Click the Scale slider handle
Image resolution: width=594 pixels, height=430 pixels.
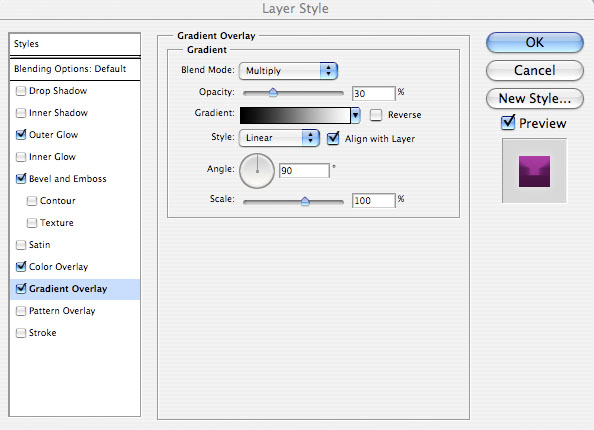click(305, 201)
